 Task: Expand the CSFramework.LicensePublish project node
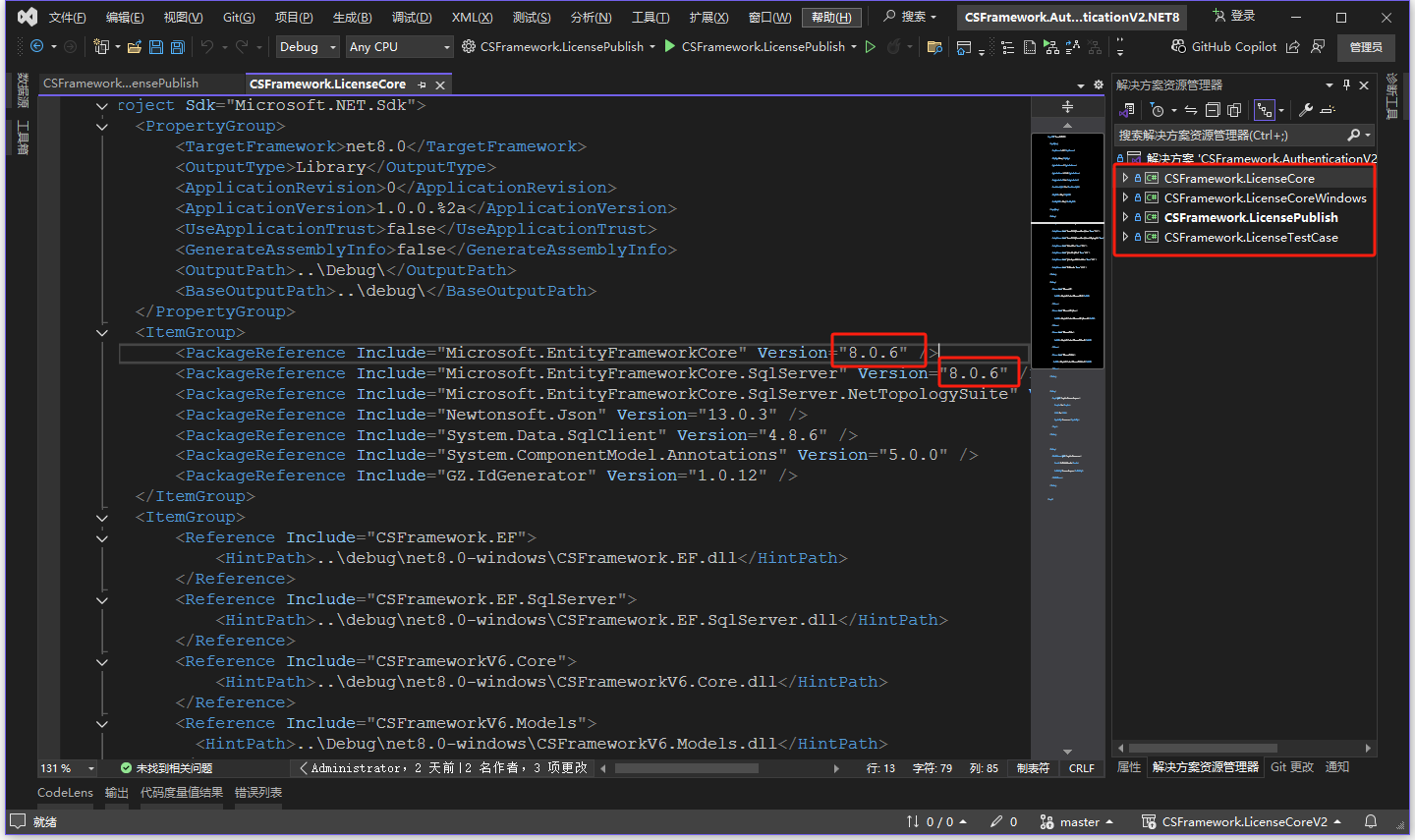click(x=1125, y=217)
